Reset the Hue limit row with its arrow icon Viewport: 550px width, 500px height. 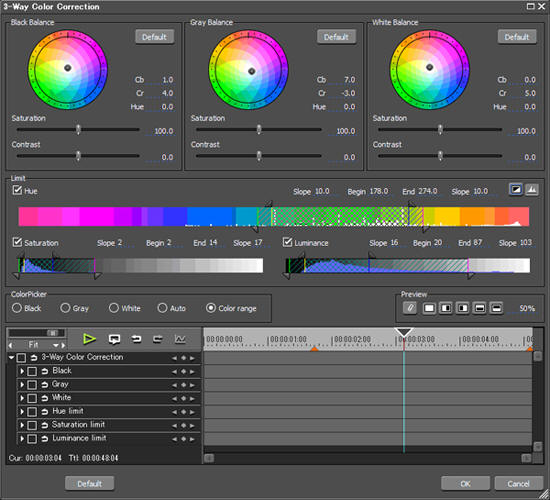coord(45,412)
